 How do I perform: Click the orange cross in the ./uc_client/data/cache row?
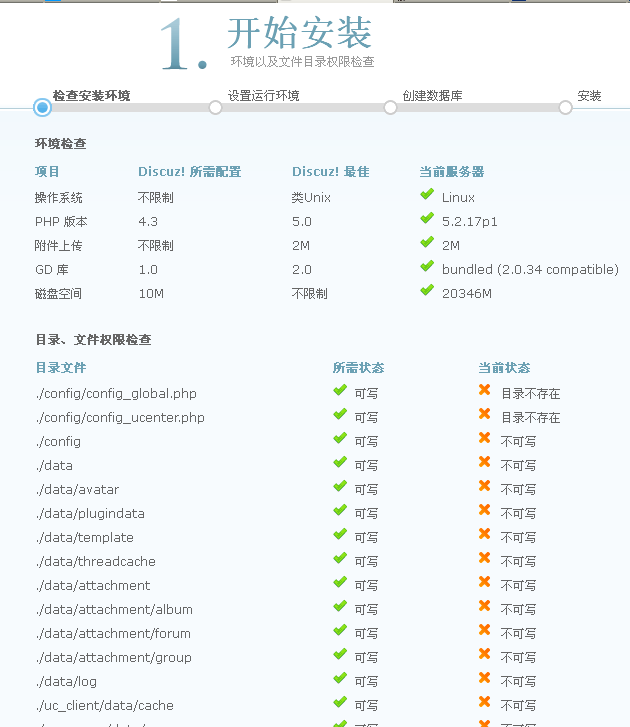(x=484, y=702)
